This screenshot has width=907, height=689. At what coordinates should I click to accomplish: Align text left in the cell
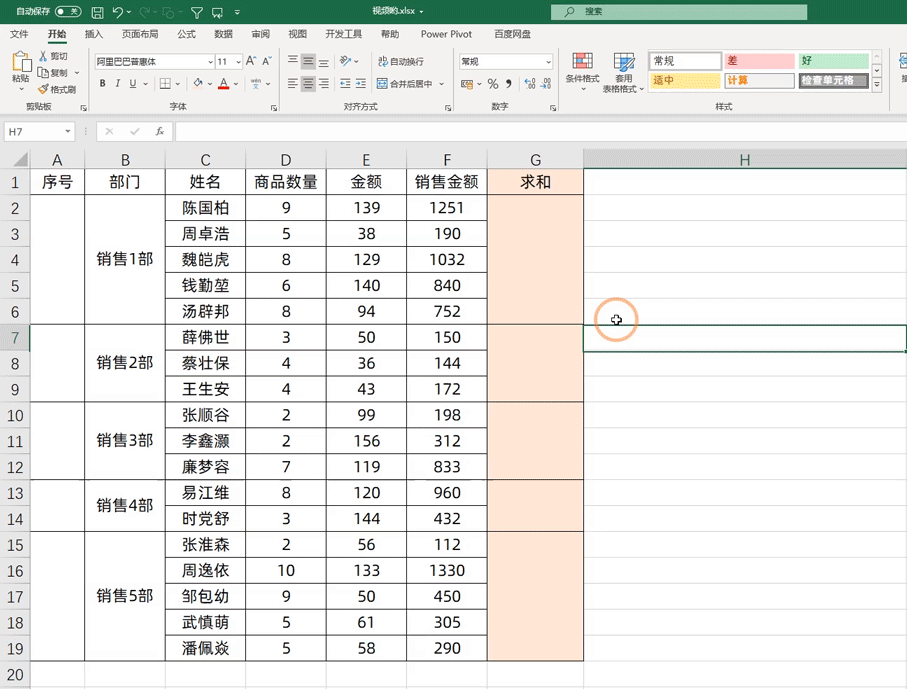coord(293,83)
